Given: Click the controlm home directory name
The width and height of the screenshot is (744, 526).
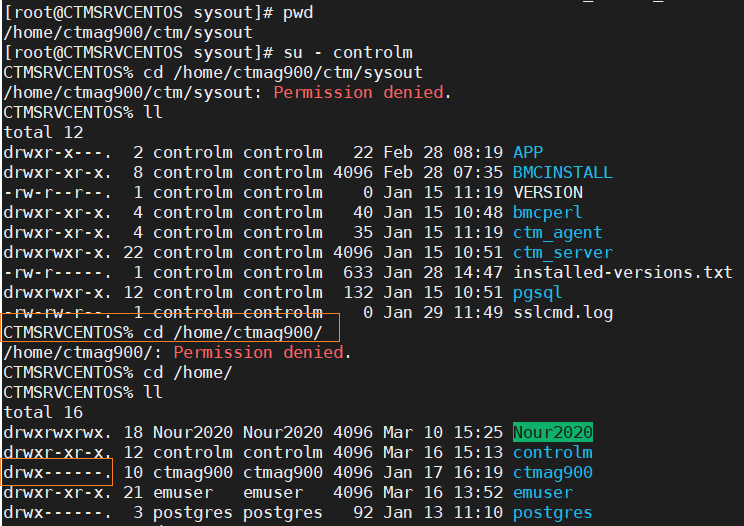Looking at the screenshot, I should coord(553,452).
